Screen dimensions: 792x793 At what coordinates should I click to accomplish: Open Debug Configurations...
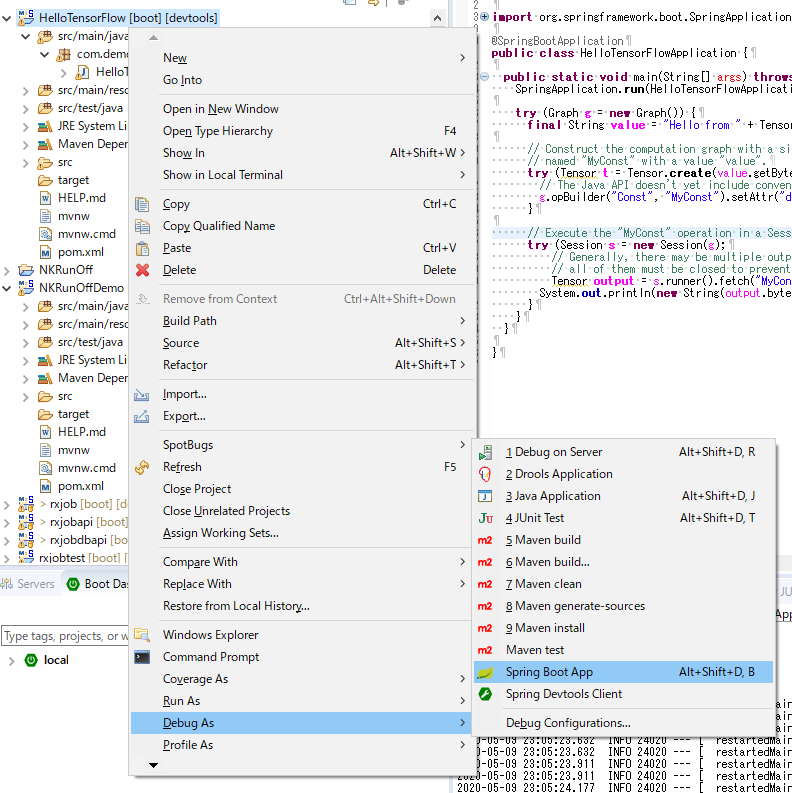(x=623, y=723)
